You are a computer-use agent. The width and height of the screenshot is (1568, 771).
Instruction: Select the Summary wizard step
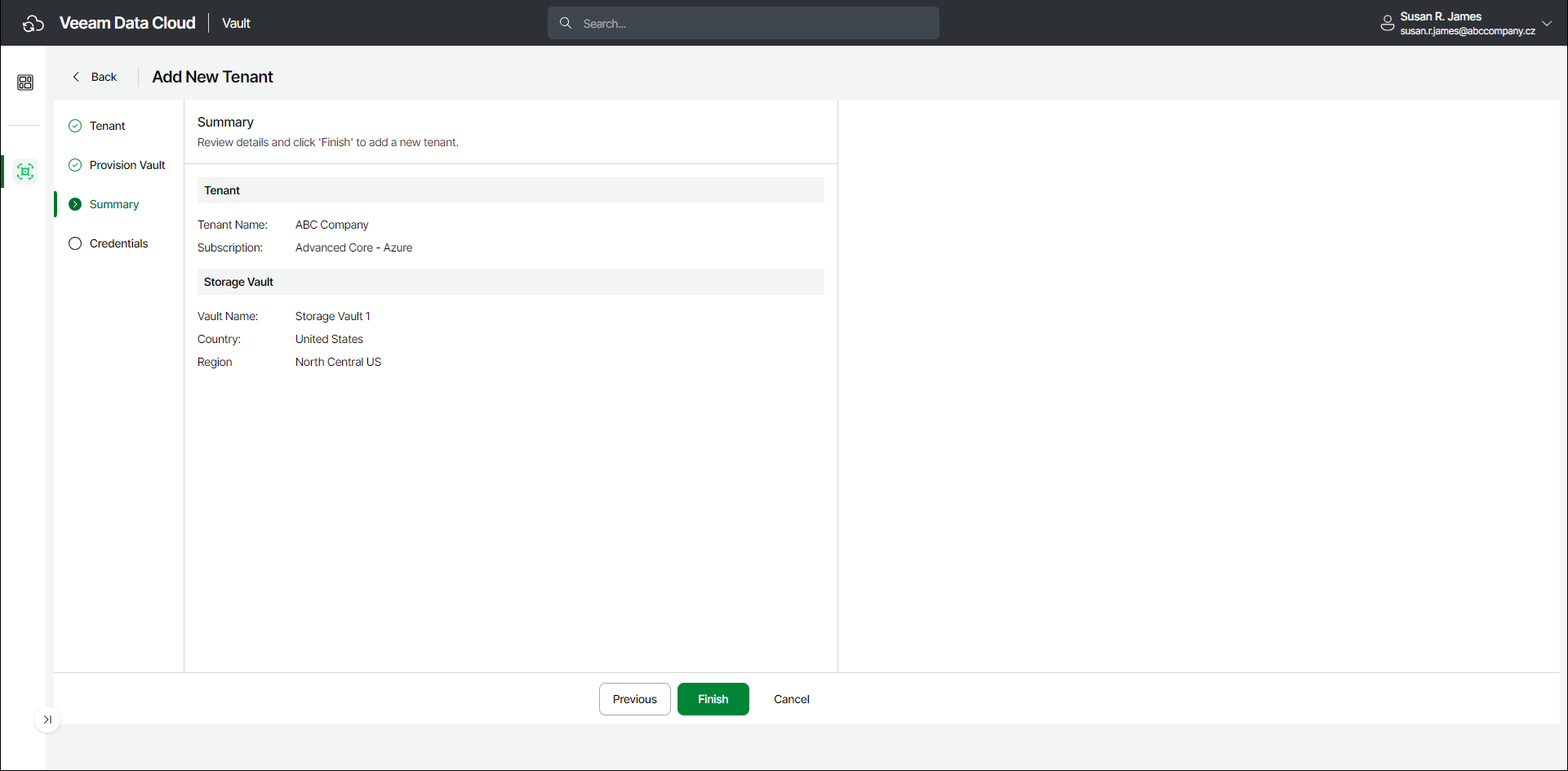tap(113, 204)
